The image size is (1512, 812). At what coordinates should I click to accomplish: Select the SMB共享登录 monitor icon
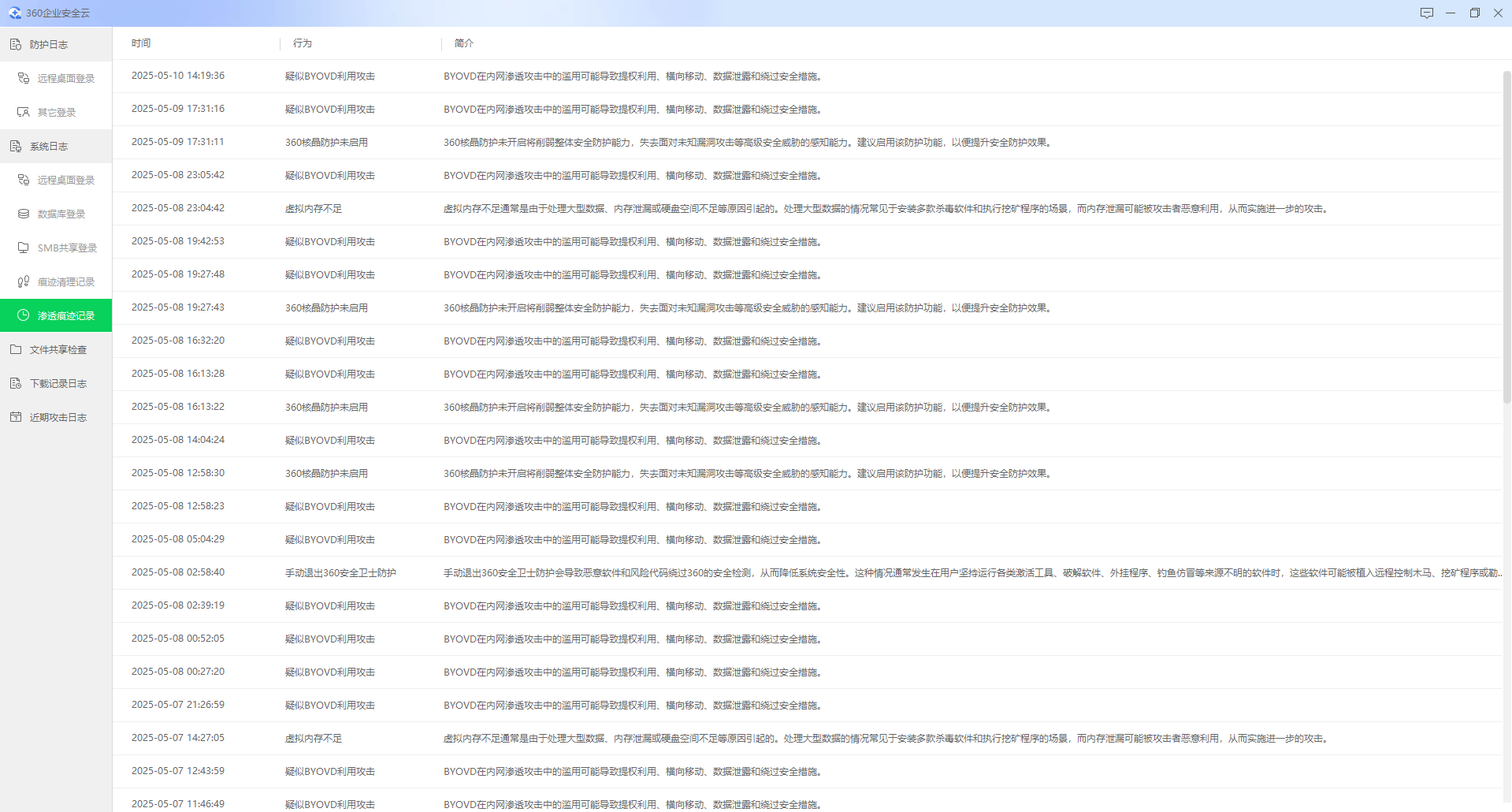click(24, 248)
